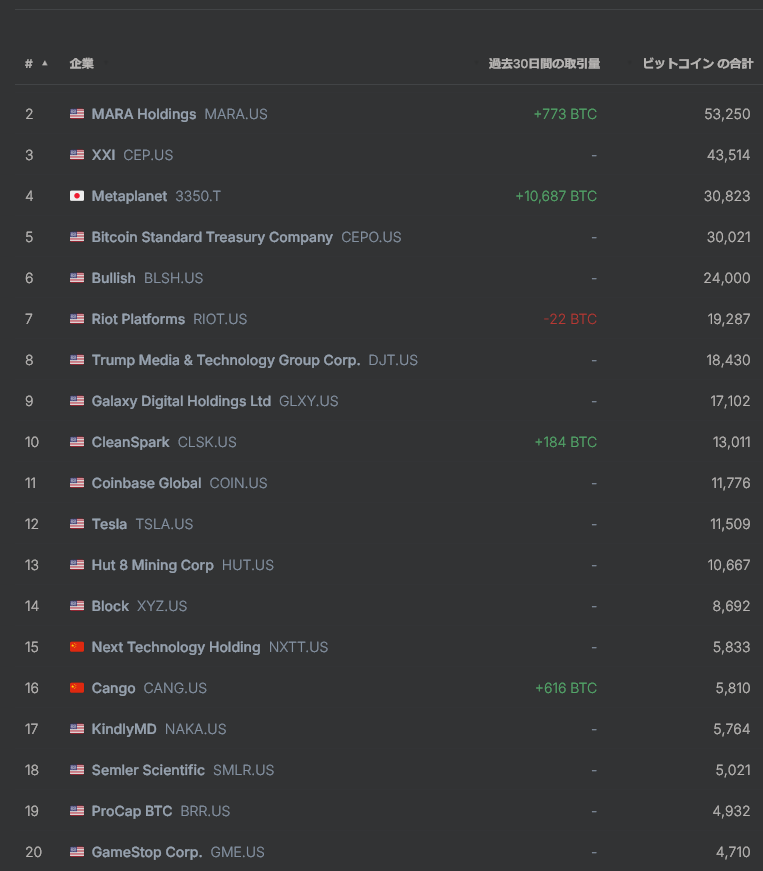Select the Galaxy Digital Holdings Ltd row name
The image size is (763, 871).
point(181,401)
